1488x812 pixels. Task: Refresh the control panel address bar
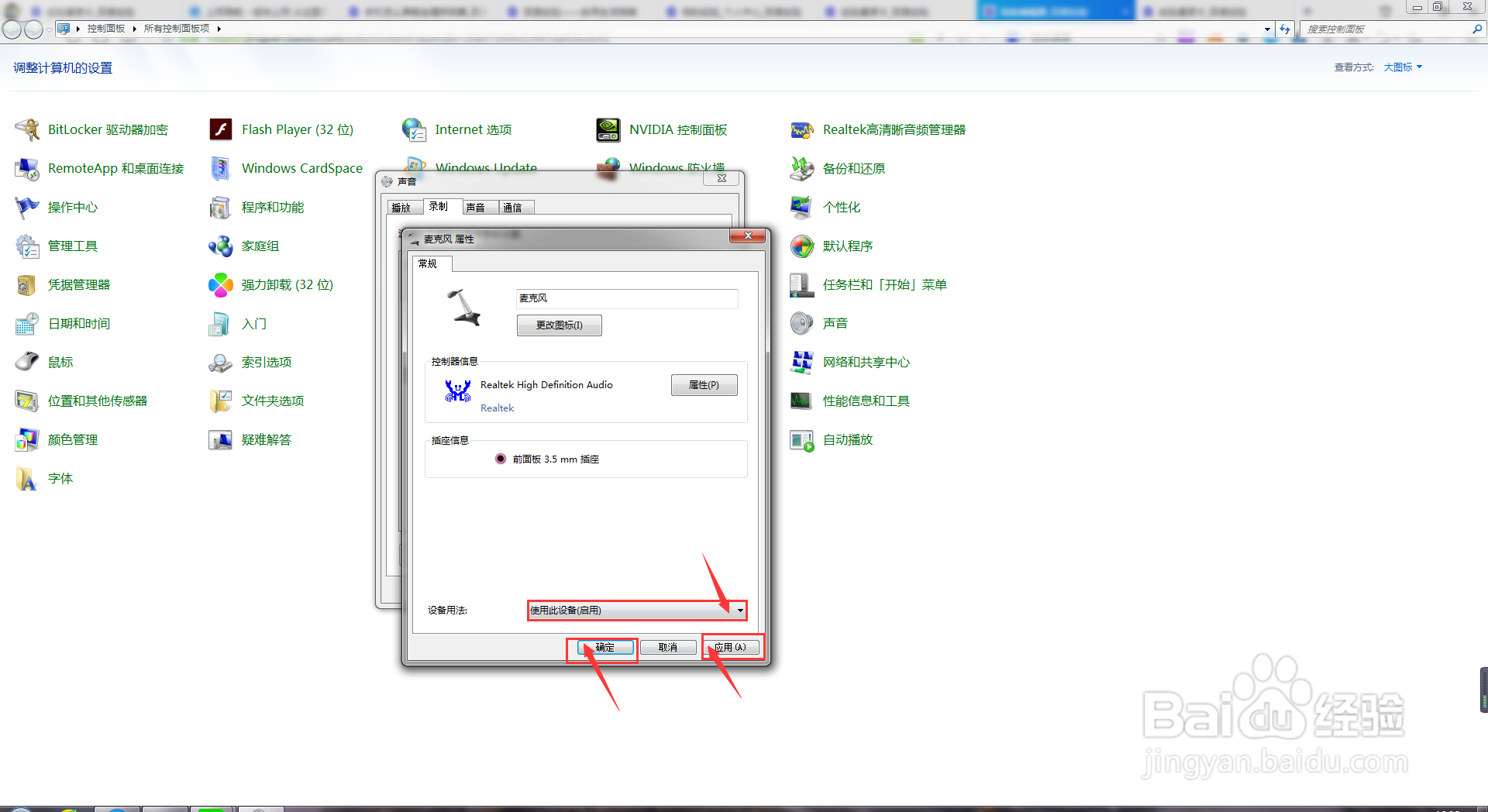click(1285, 29)
